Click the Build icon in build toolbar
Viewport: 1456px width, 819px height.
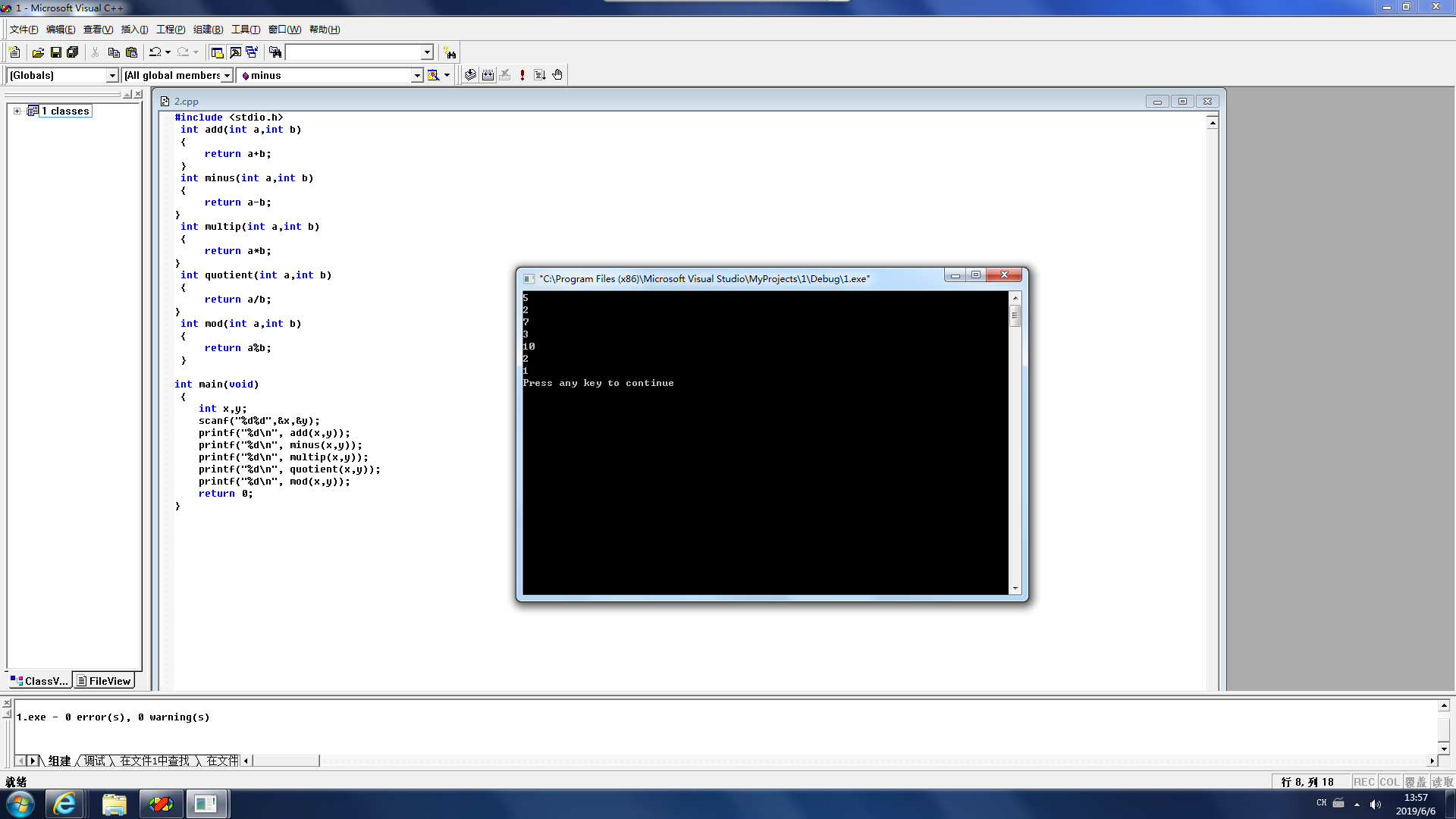pos(488,75)
